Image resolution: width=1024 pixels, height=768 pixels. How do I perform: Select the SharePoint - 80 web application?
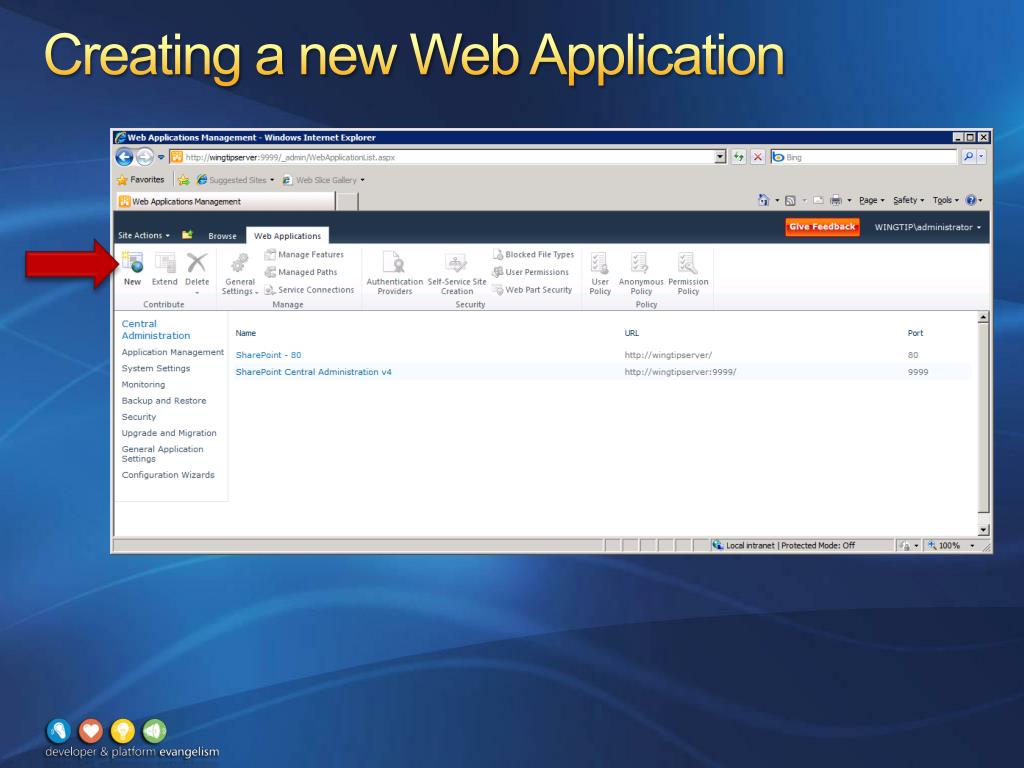click(268, 355)
